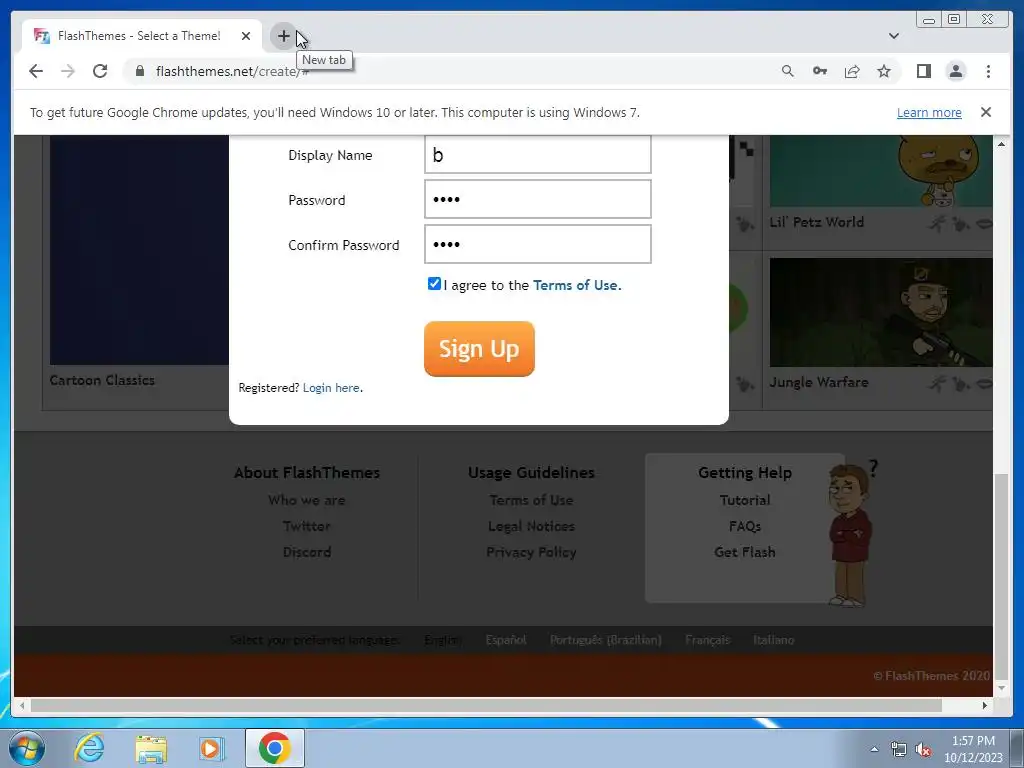The image size is (1024, 768).
Task: Click the horizontal page scrollbar
Action: pyautogui.click(x=486, y=705)
